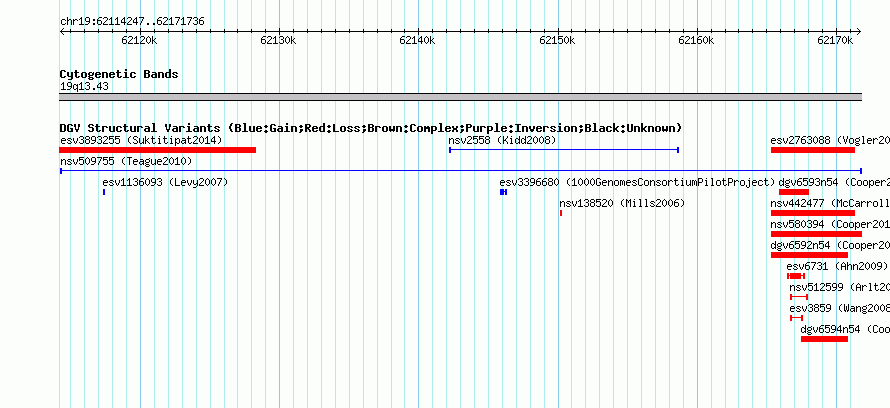
Task: Select the small blue esv3396680 glyph
Action: [503, 192]
